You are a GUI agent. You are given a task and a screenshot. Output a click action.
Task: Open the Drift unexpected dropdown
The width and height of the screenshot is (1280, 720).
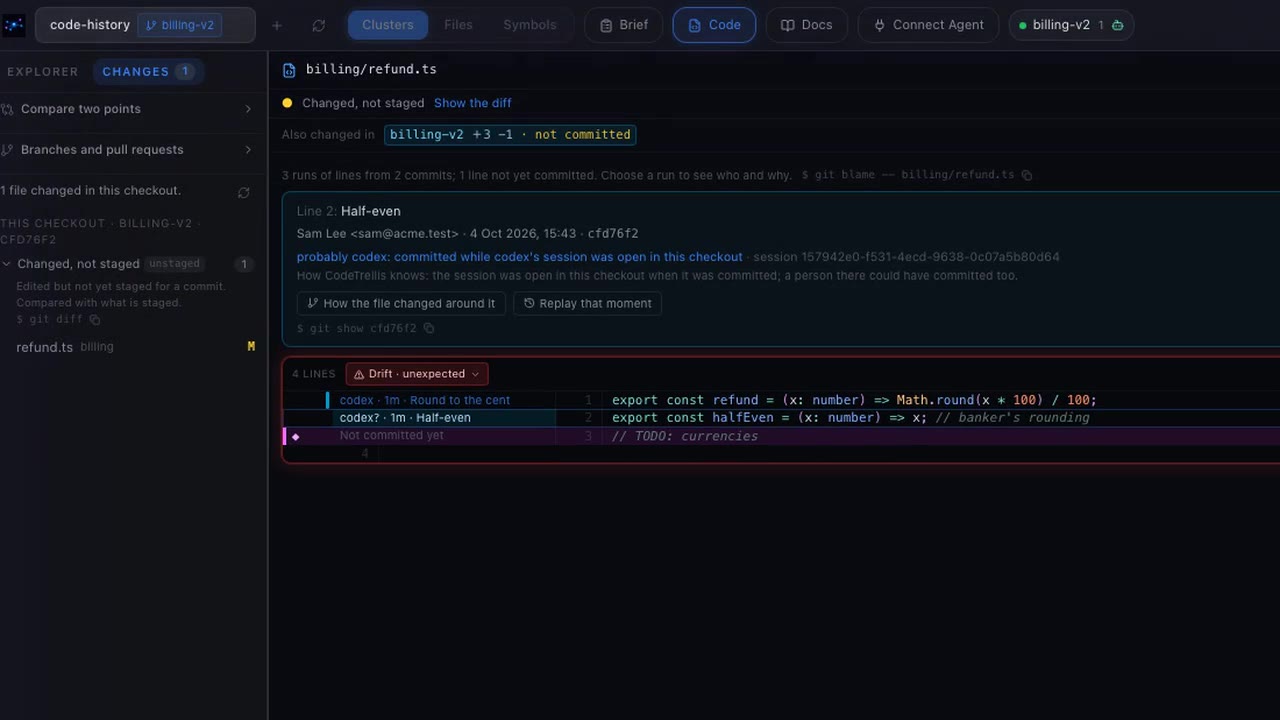(417, 374)
